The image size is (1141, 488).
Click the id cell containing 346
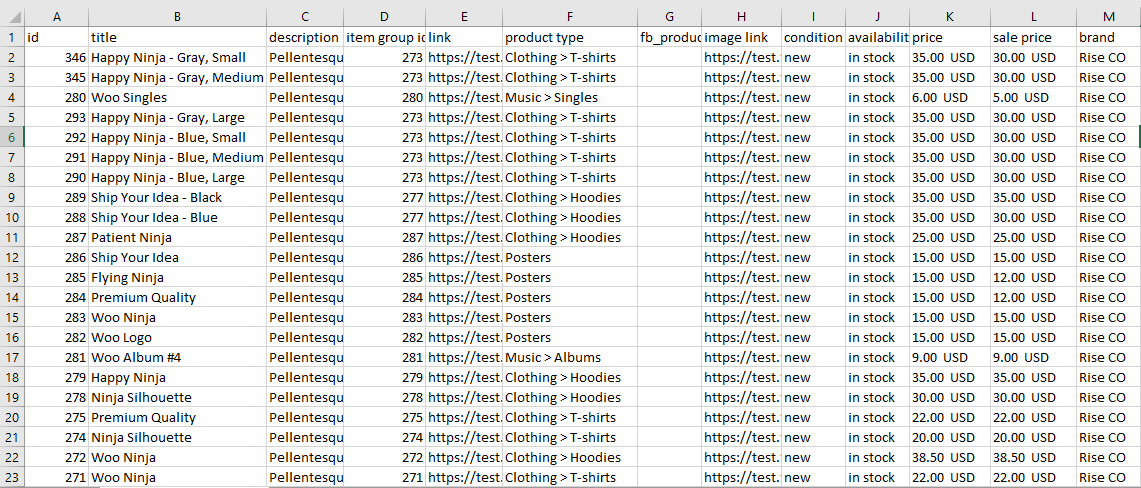[x=56, y=57]
